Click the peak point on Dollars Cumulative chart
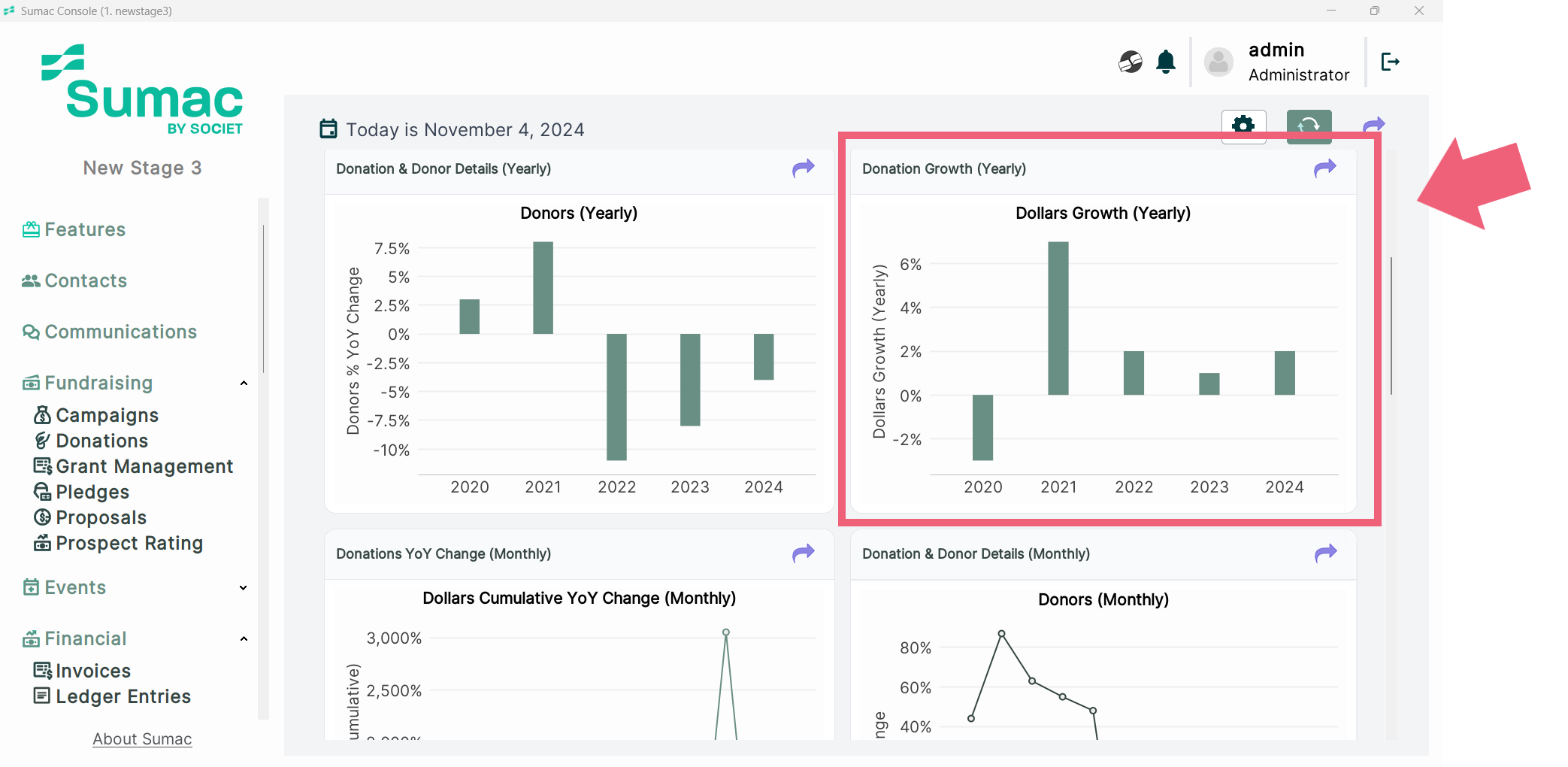 (726, 632)
